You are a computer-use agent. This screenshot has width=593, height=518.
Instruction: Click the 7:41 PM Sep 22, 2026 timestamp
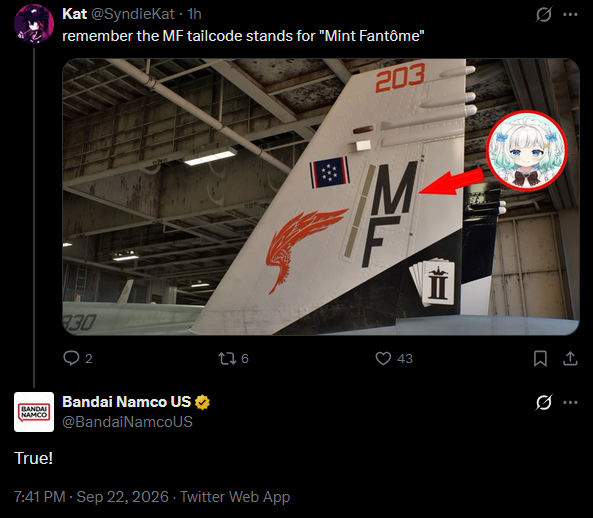tap(91, 497)
